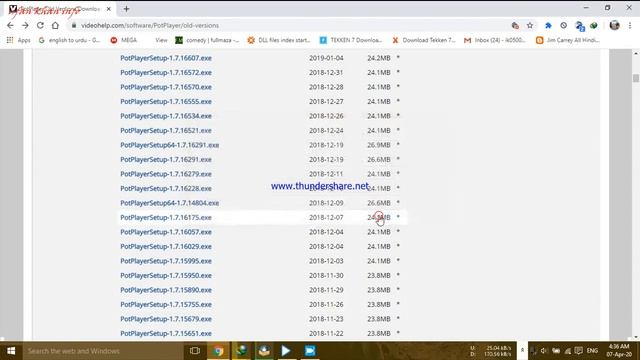
Task: Open 'Jim Carrey All Hindi' bookmark
Action: click(568, 40)
